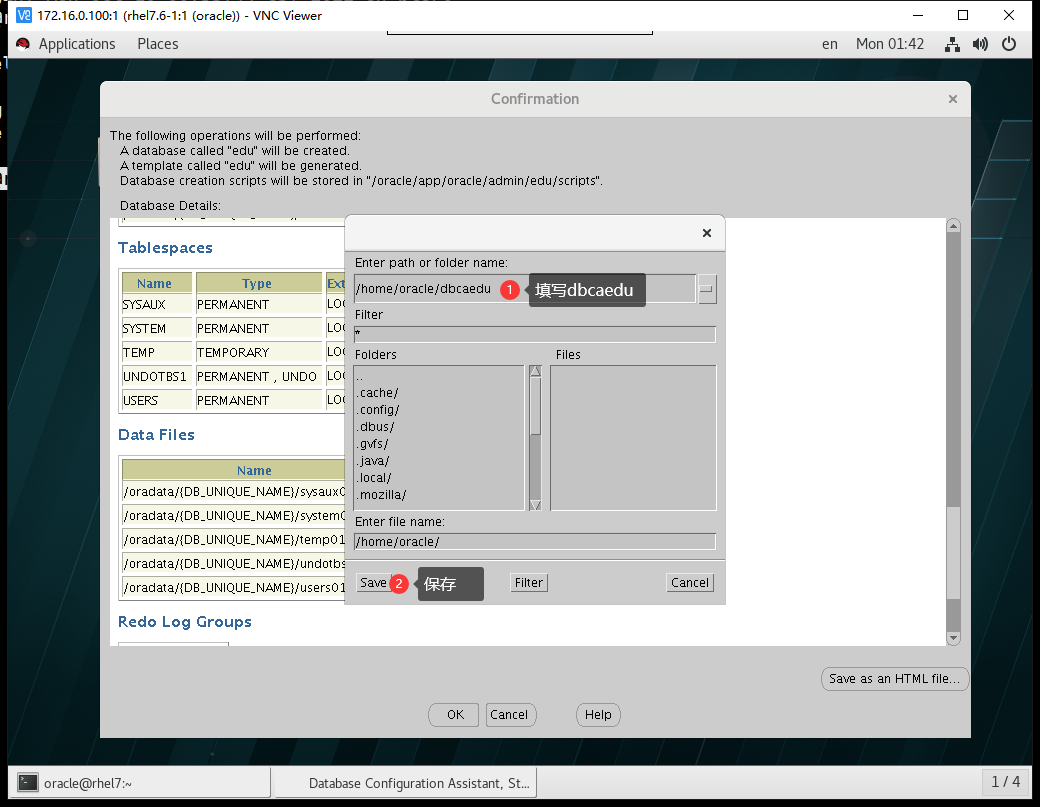Click the terminal icon in the taskbar
This screenshot has width=1040, height=807.
[28, 782]
